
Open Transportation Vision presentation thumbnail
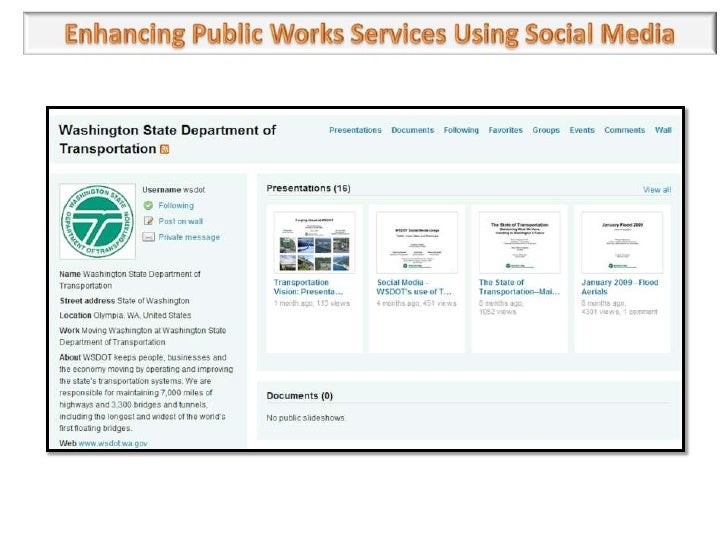coord(314,242)
